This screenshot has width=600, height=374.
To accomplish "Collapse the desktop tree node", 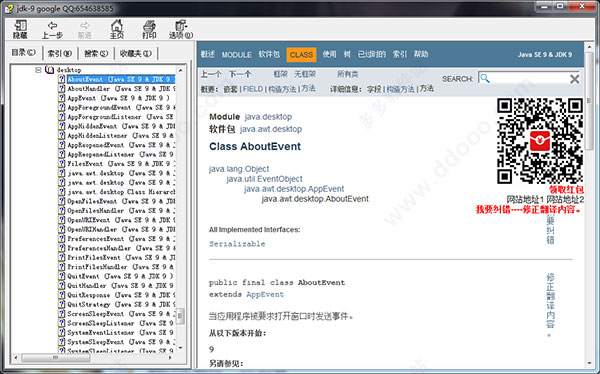I will pyautogui.click(x=38, y=70).
